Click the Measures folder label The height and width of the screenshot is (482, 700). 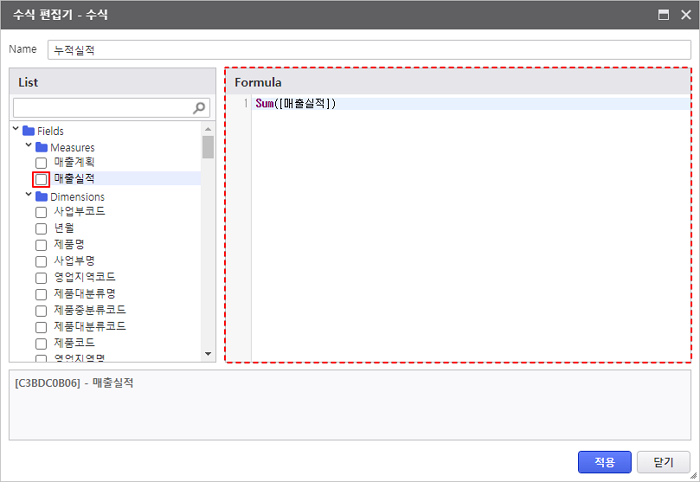coord(72,148)
